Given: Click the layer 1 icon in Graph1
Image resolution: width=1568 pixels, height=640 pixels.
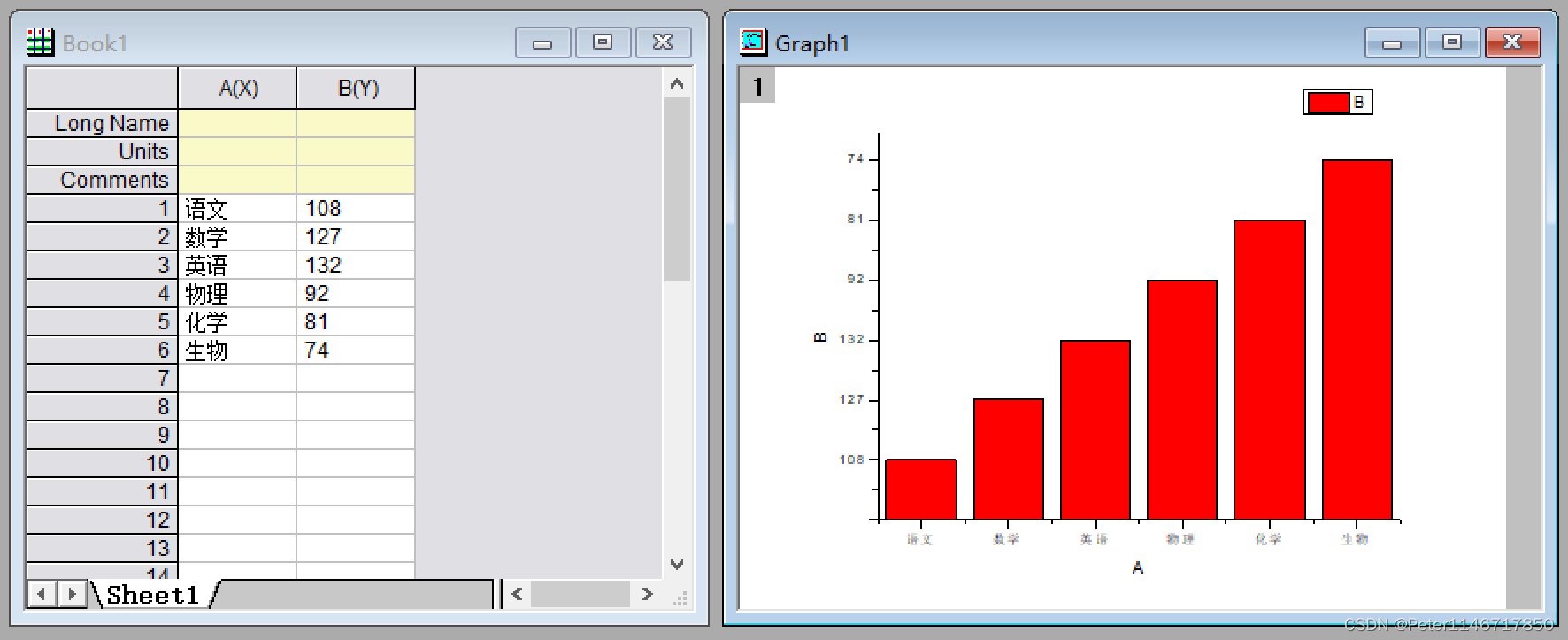Looking at the screenshot, I should 757,86.
